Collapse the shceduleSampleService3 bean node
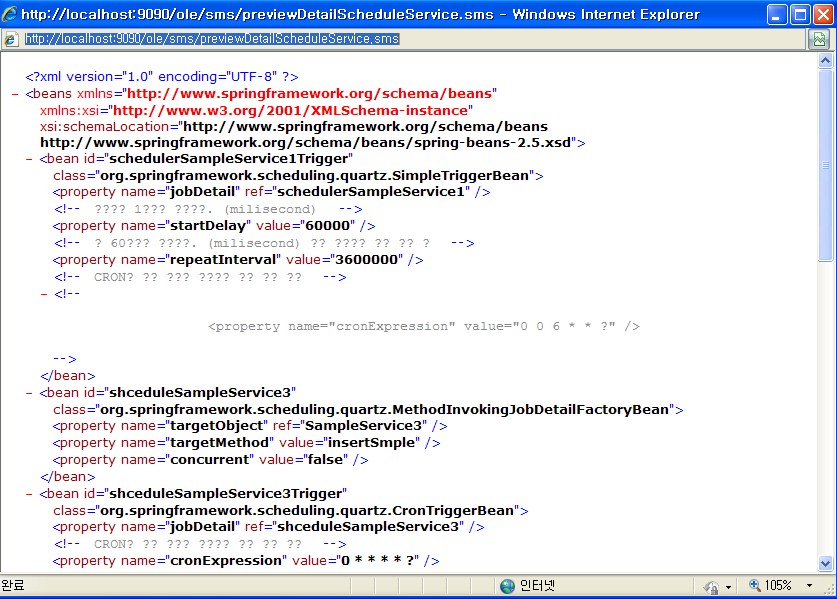The image size is (837, 599). [29, 392]
